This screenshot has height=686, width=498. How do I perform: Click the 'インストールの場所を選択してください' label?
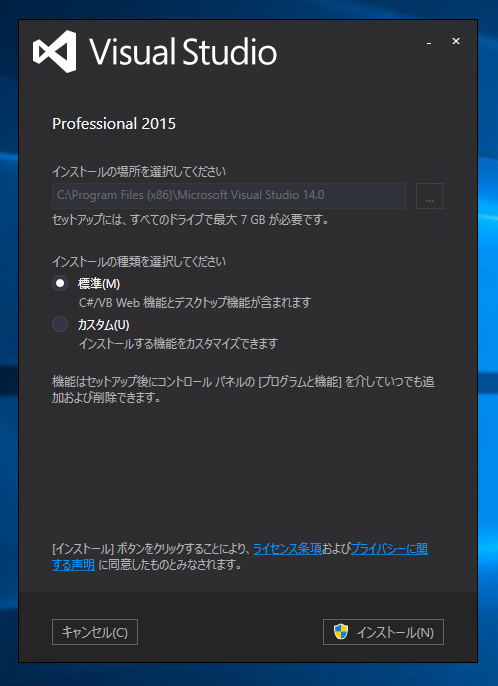(x=139, y=171)
